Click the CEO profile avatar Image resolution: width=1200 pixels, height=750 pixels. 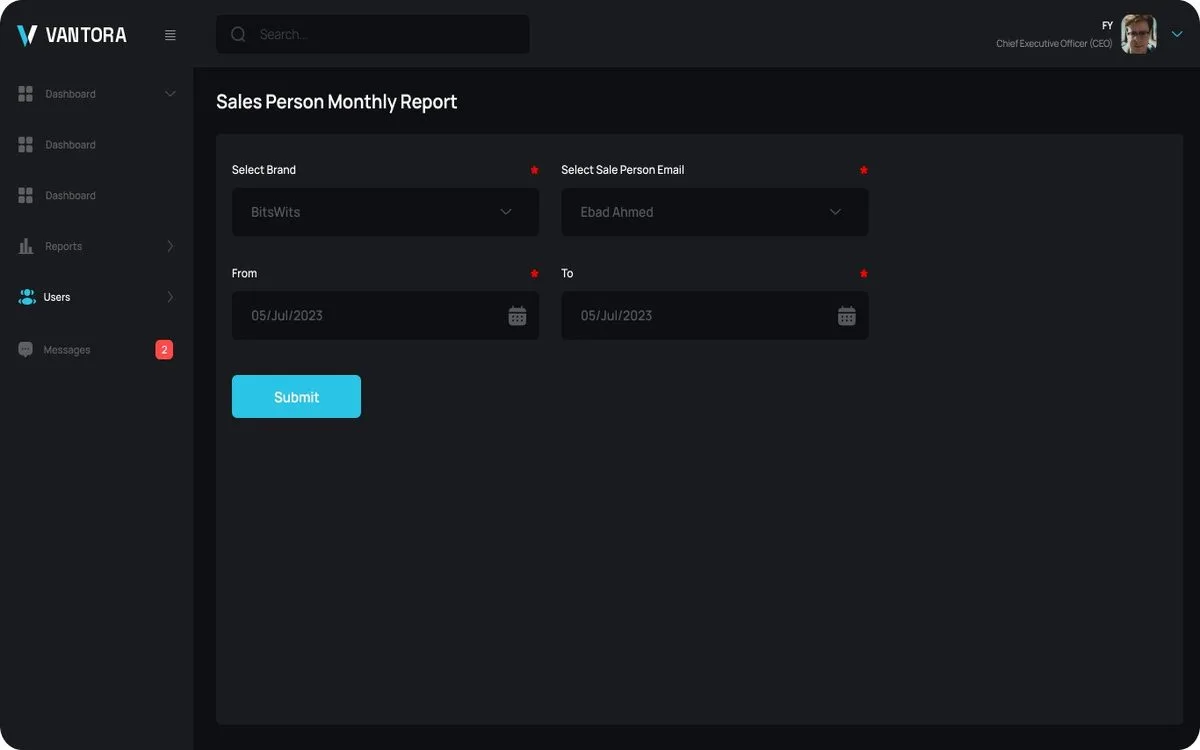(1138, 34)
